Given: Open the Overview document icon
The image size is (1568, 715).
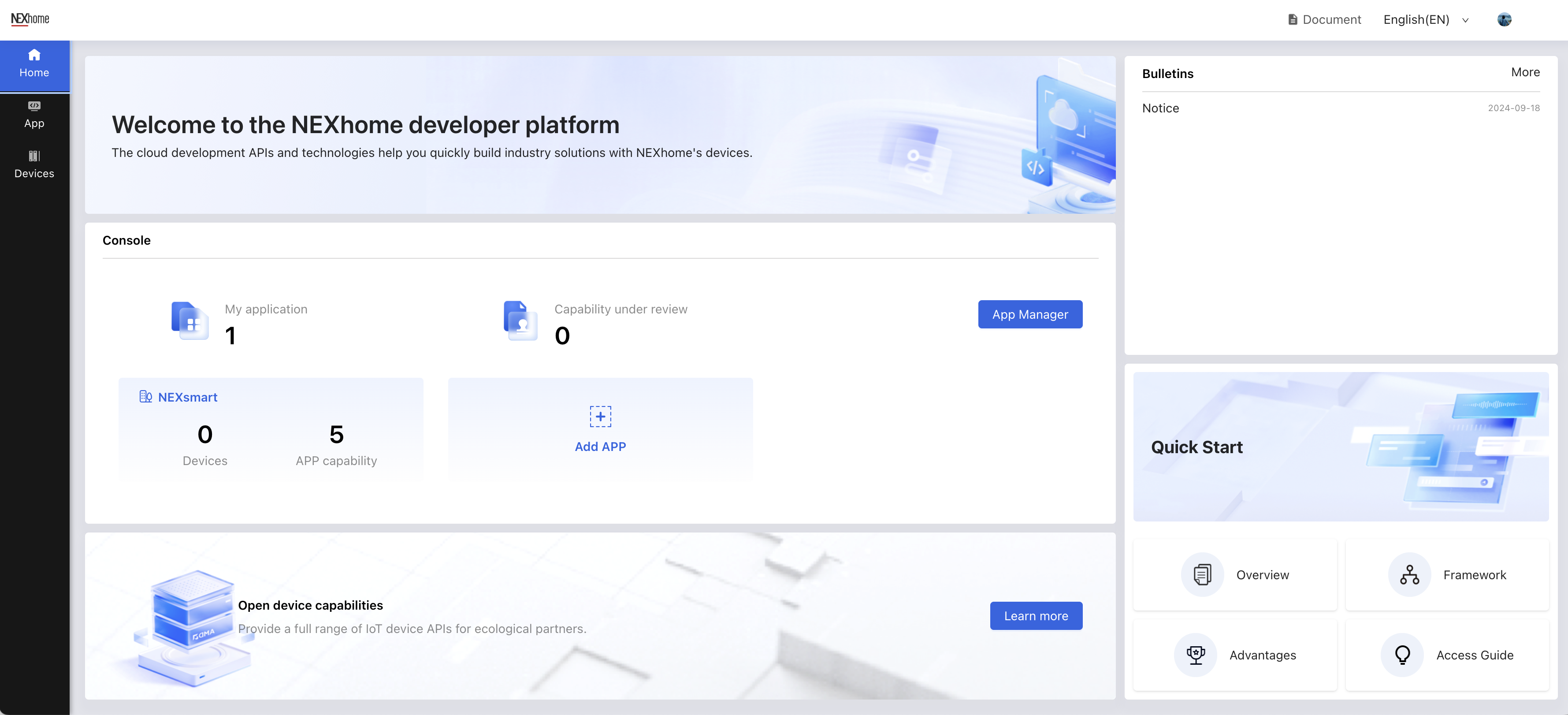Looking at the screenshot, I should pyautogui.click(x=1202, y=574).
